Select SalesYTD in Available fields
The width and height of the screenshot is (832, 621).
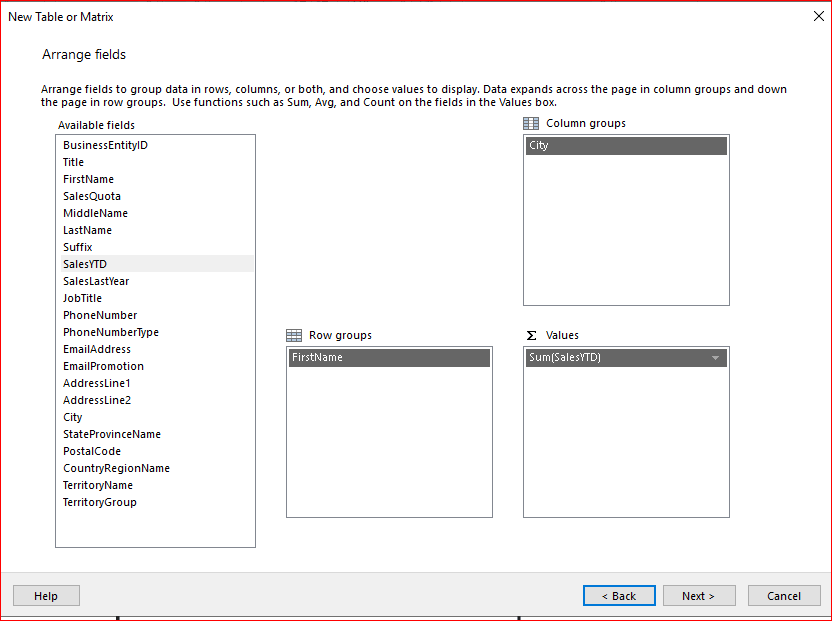pos(85,264)
